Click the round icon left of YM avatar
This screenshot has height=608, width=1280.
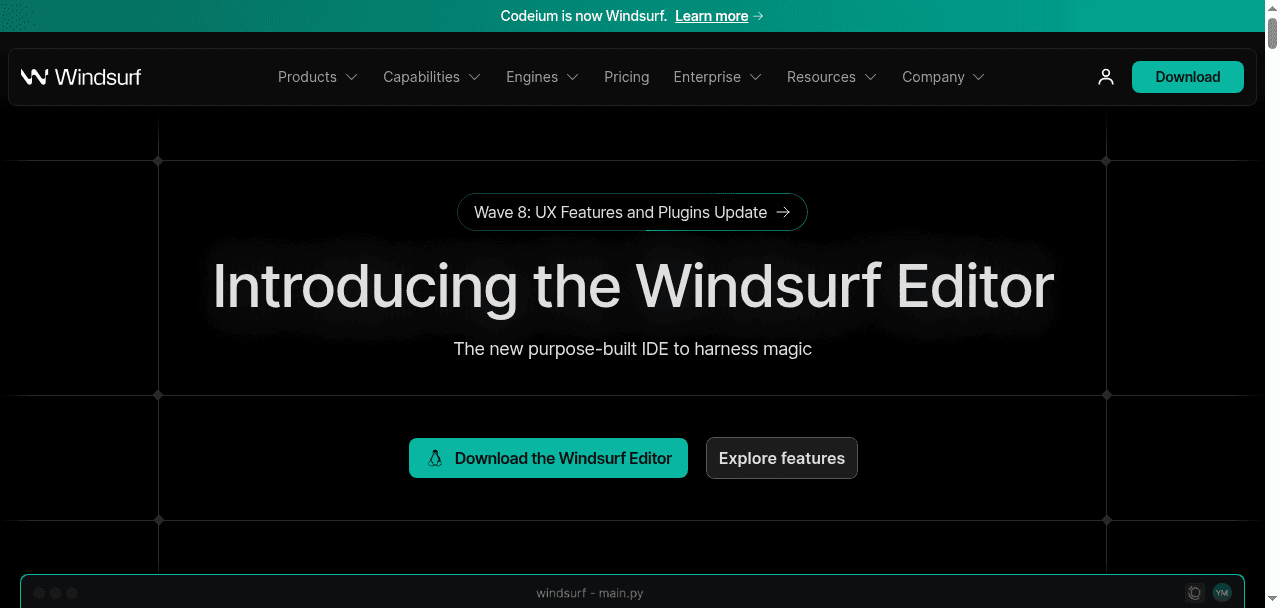(1194, 593)
